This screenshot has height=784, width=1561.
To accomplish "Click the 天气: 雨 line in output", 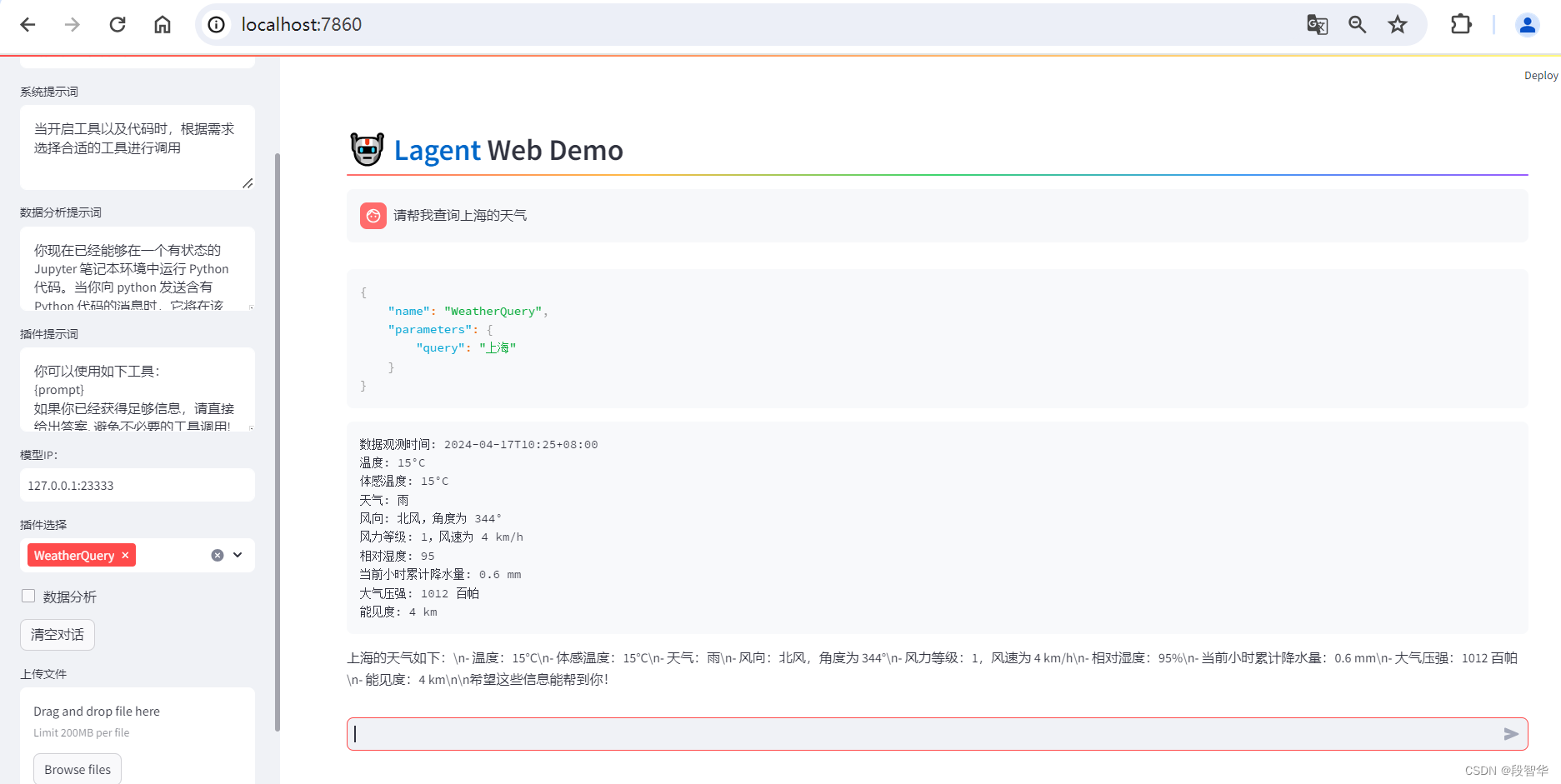I will (384, 501).
